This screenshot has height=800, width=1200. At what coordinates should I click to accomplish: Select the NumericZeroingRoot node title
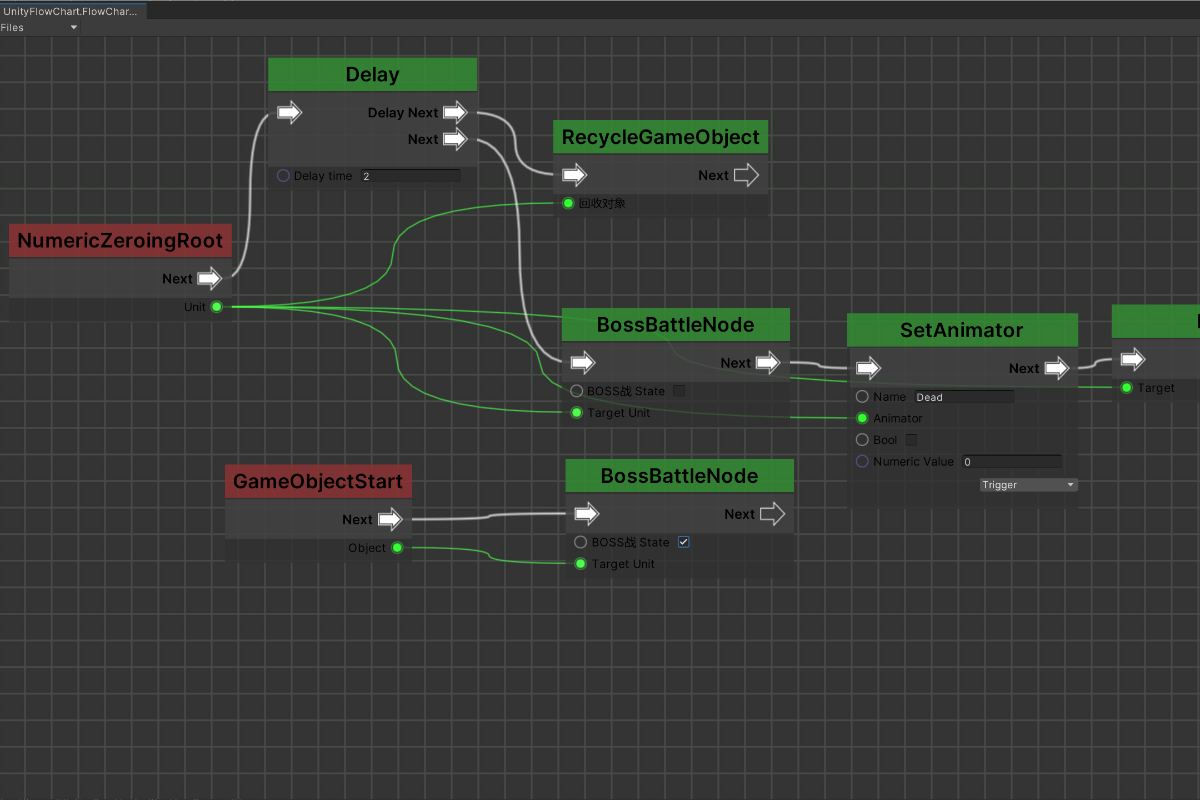[120, 241]
